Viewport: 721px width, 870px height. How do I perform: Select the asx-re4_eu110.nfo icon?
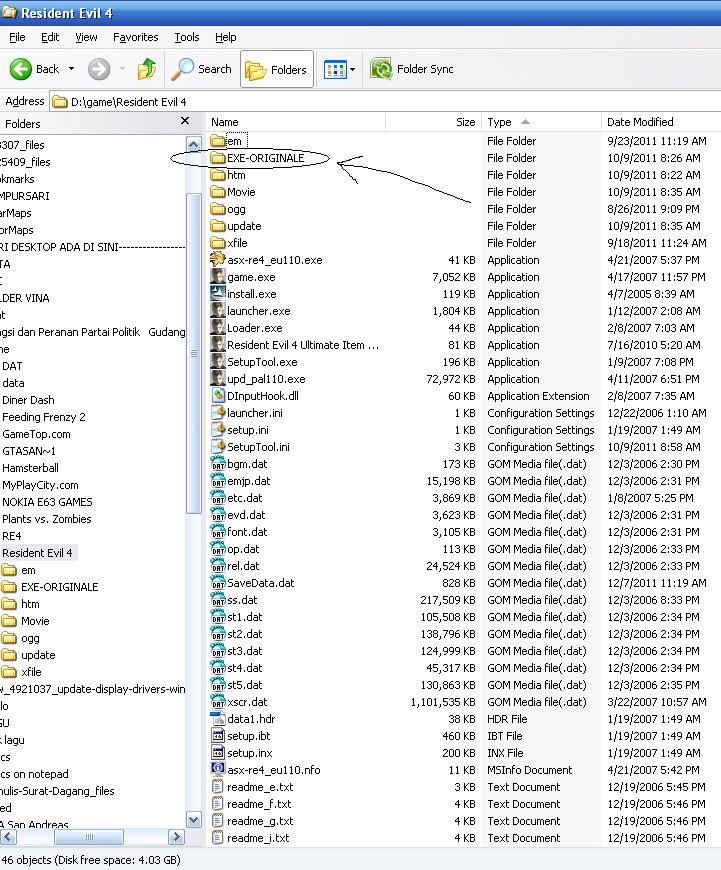pos(218,770)
